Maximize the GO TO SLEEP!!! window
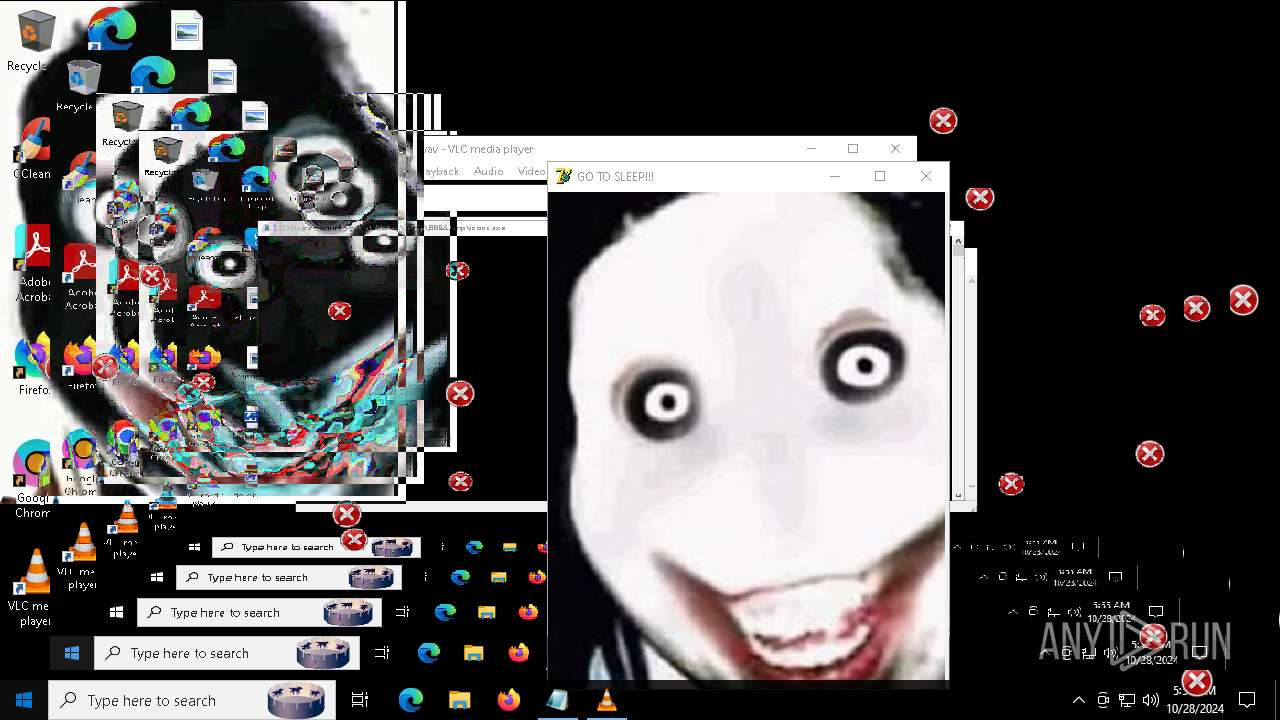The height and width of the screenshot is (720, 1280). (x=880, y=176)
